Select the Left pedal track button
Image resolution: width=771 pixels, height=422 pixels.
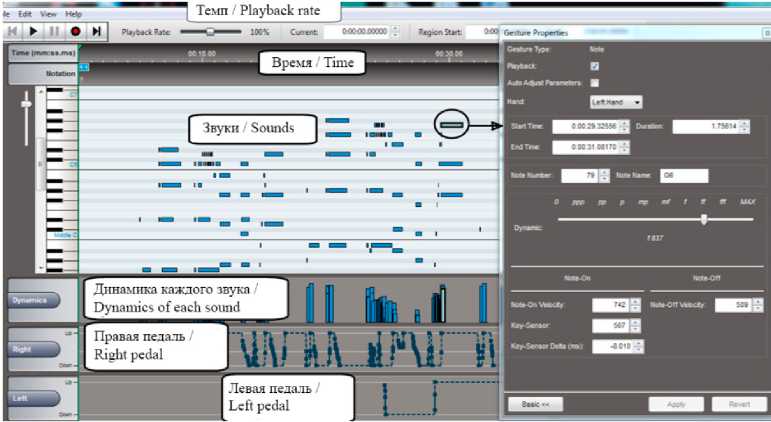click(35, 398)
